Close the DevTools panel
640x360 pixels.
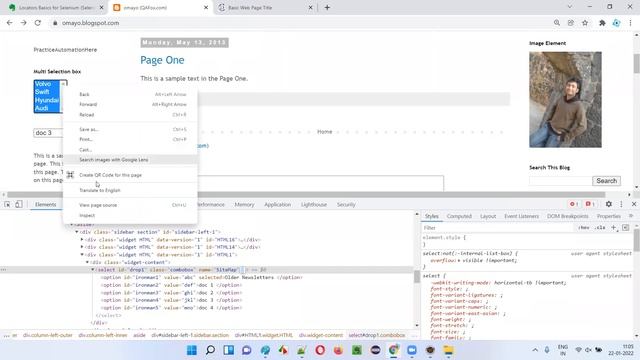[x=634, y=204]
